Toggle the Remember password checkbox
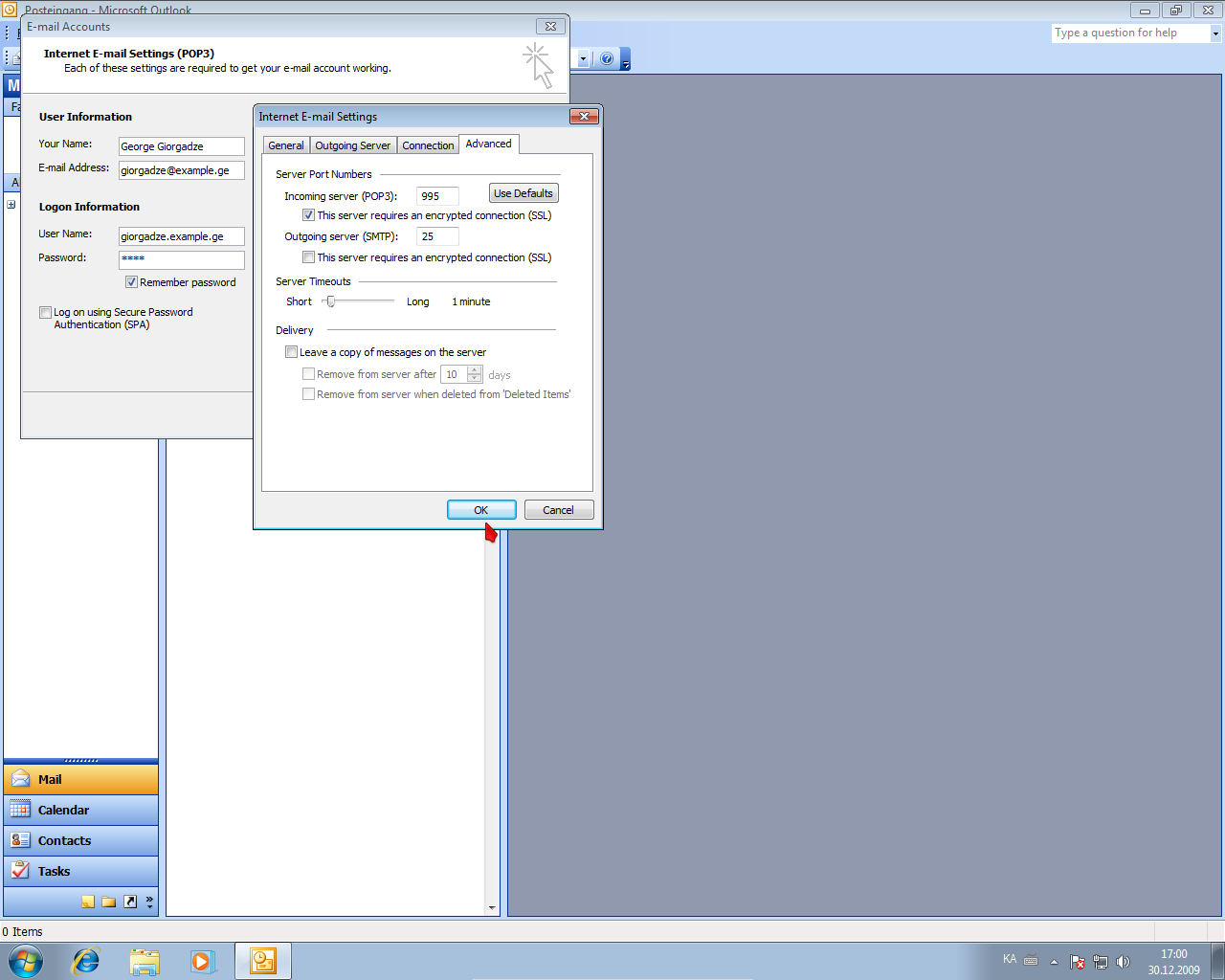Screen dimensions: 1225x980 click(x=131, y=282)
